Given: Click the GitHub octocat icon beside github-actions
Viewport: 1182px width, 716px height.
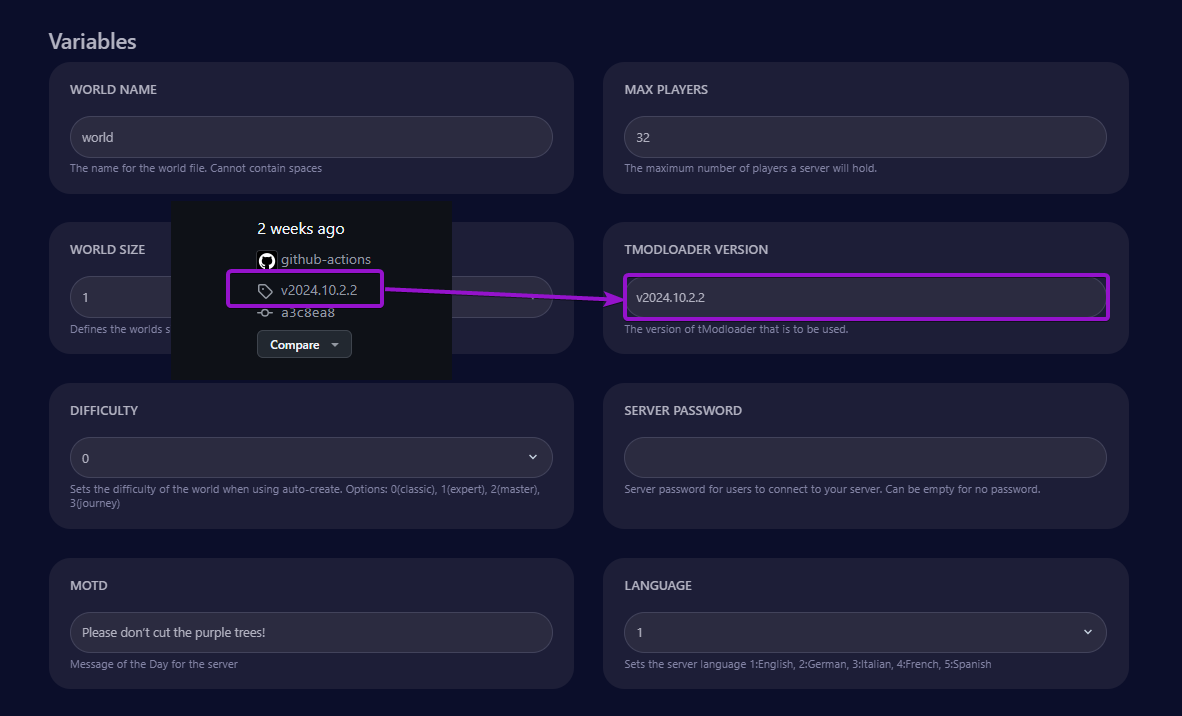Looking at the screenshot, I should [266, 260].
